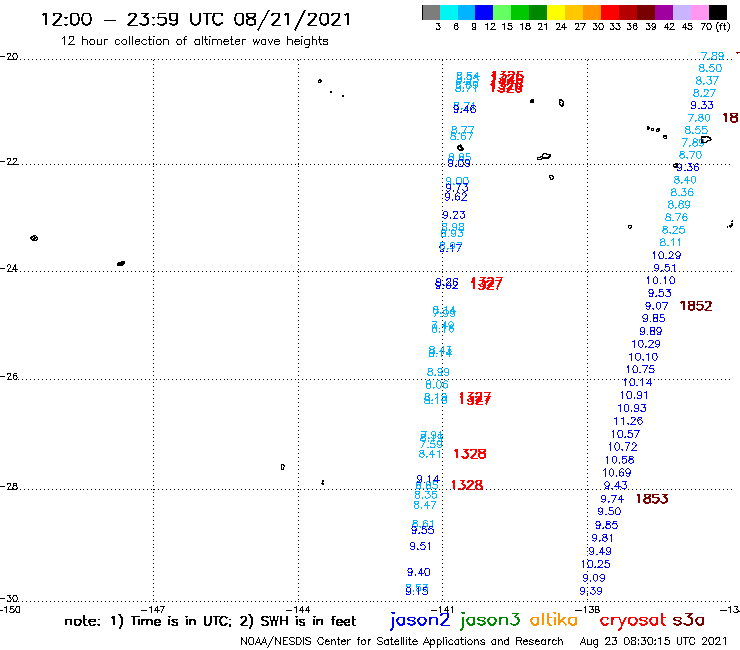Select the bright blue swatch above label 12
Viewport: 740px width, 650px height.
(484, 12)
